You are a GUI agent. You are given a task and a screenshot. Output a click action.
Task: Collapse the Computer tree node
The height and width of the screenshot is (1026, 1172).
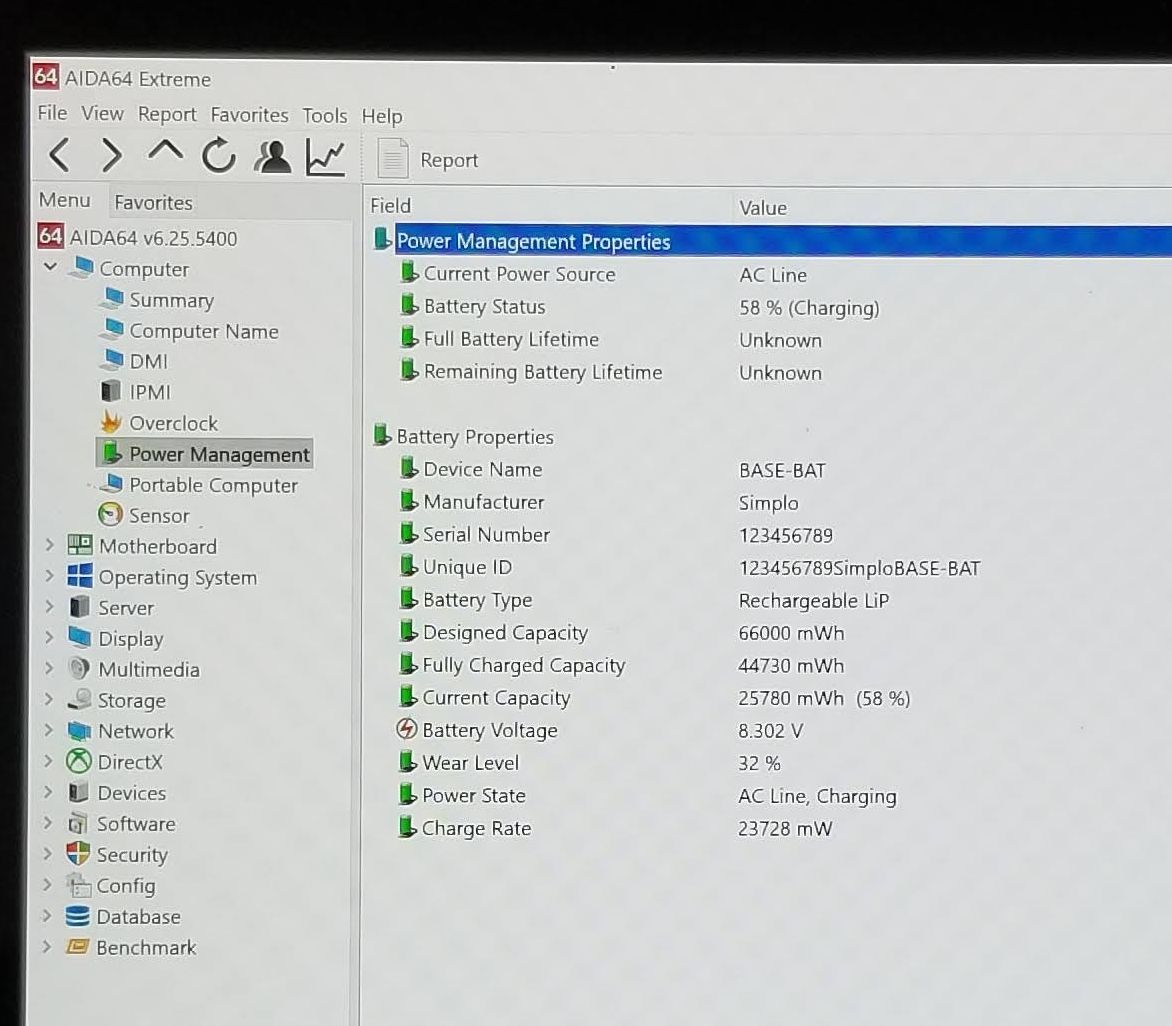point(50,268)
